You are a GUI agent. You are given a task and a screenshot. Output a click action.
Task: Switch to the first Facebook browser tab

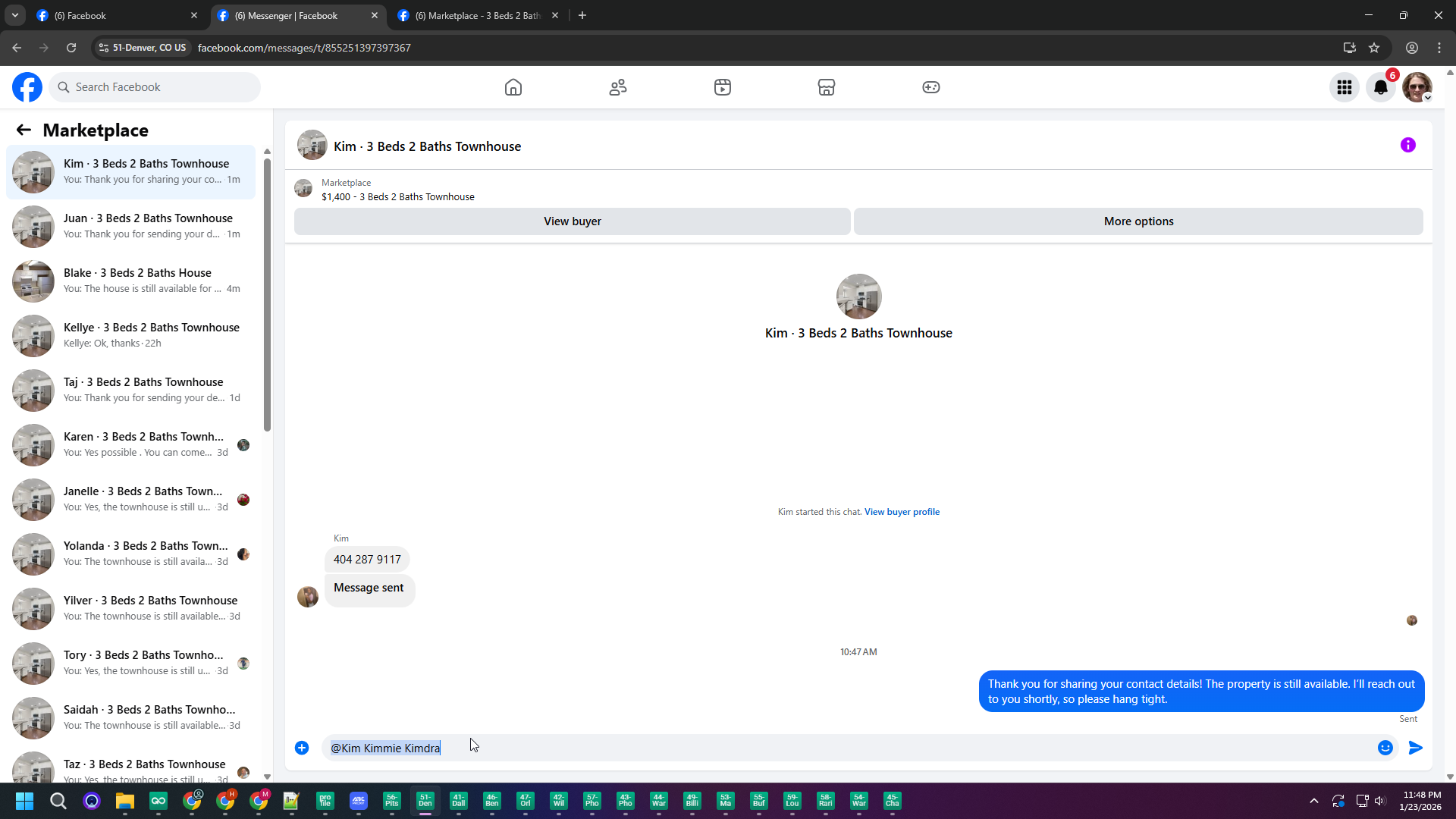[x=114, y=15]
